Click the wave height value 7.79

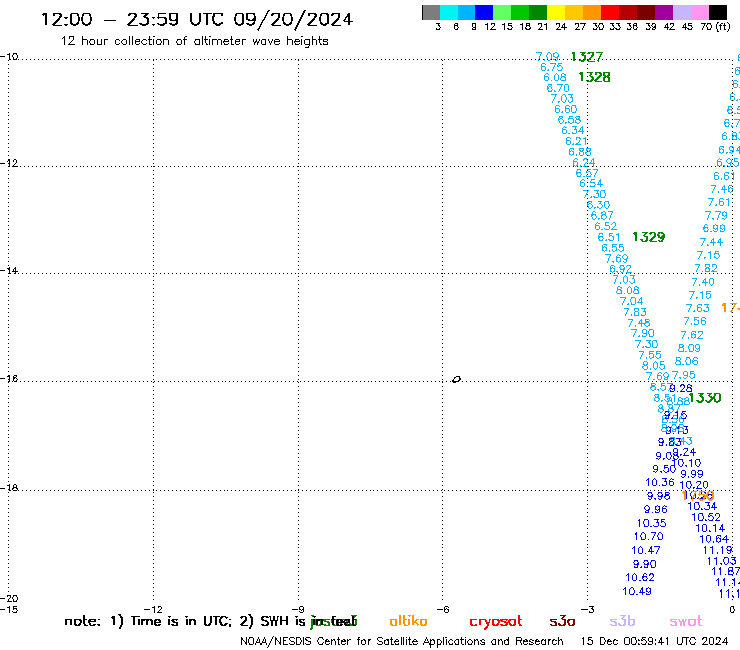[716, 216]
